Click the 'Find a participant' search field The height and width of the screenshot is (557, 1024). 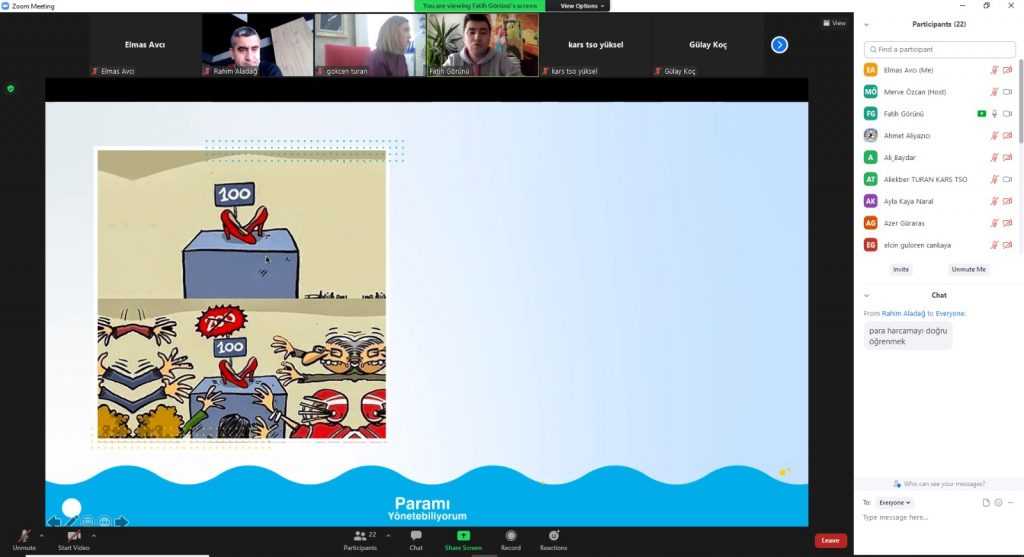point(940,48)
